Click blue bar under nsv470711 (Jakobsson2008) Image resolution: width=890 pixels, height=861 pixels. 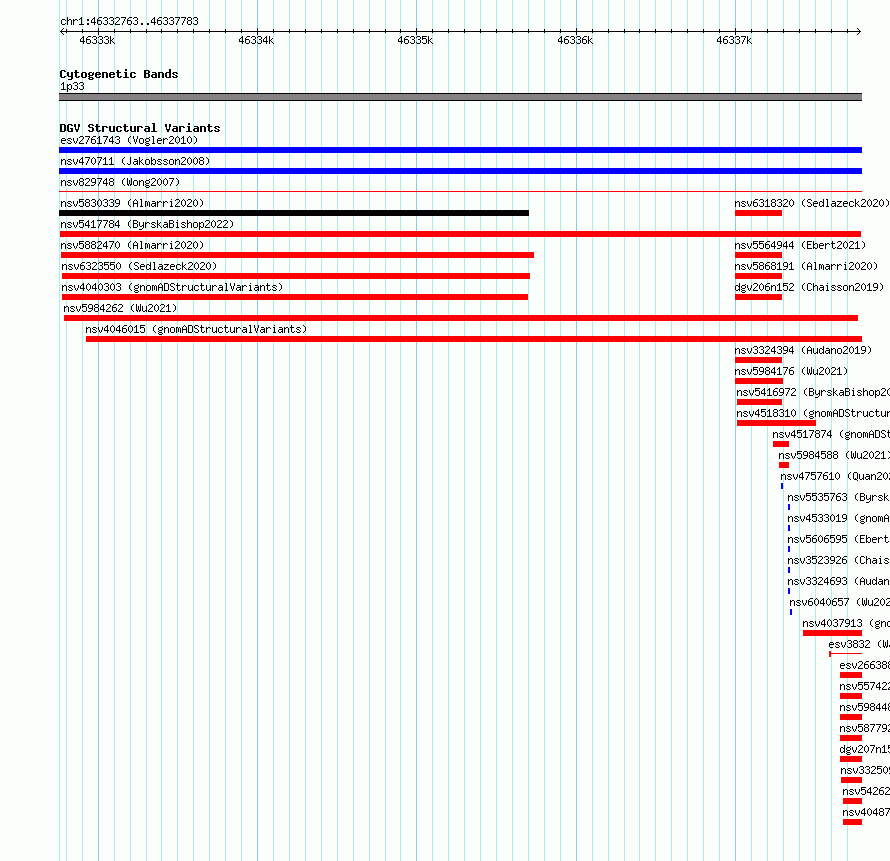[460, 171]
